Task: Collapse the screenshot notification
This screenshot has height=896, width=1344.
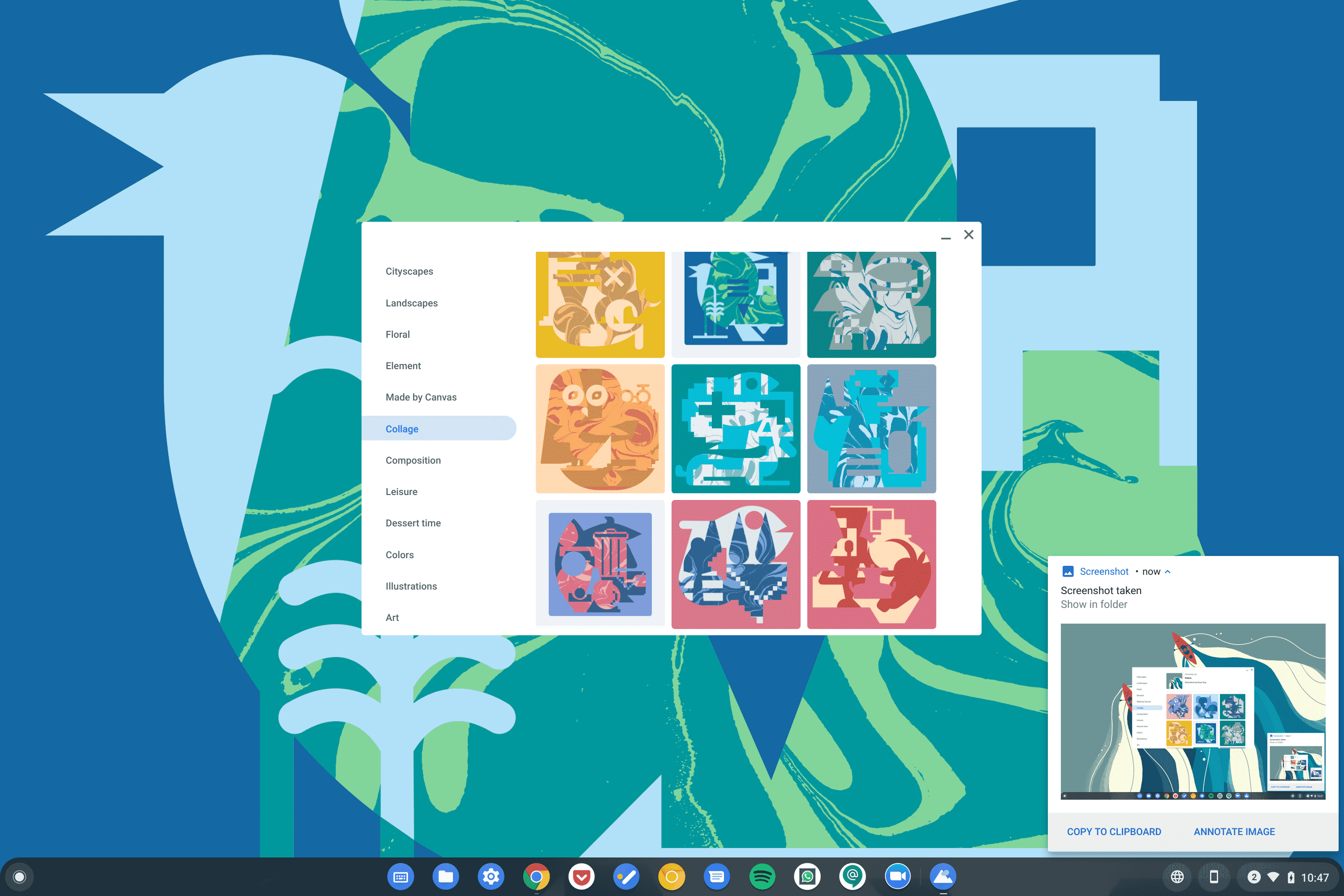Action: [x=1168, y=571]
